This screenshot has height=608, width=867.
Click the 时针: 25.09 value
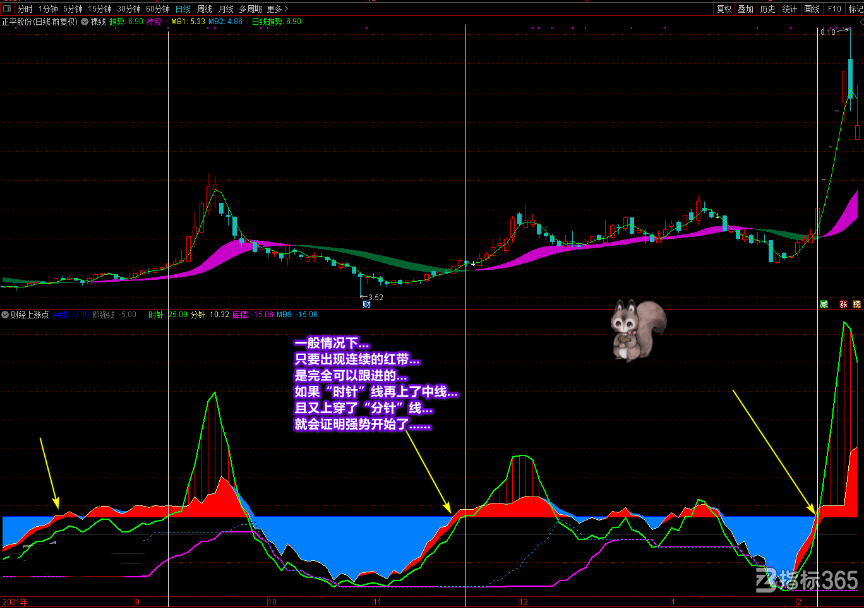(x=168, y=315)
